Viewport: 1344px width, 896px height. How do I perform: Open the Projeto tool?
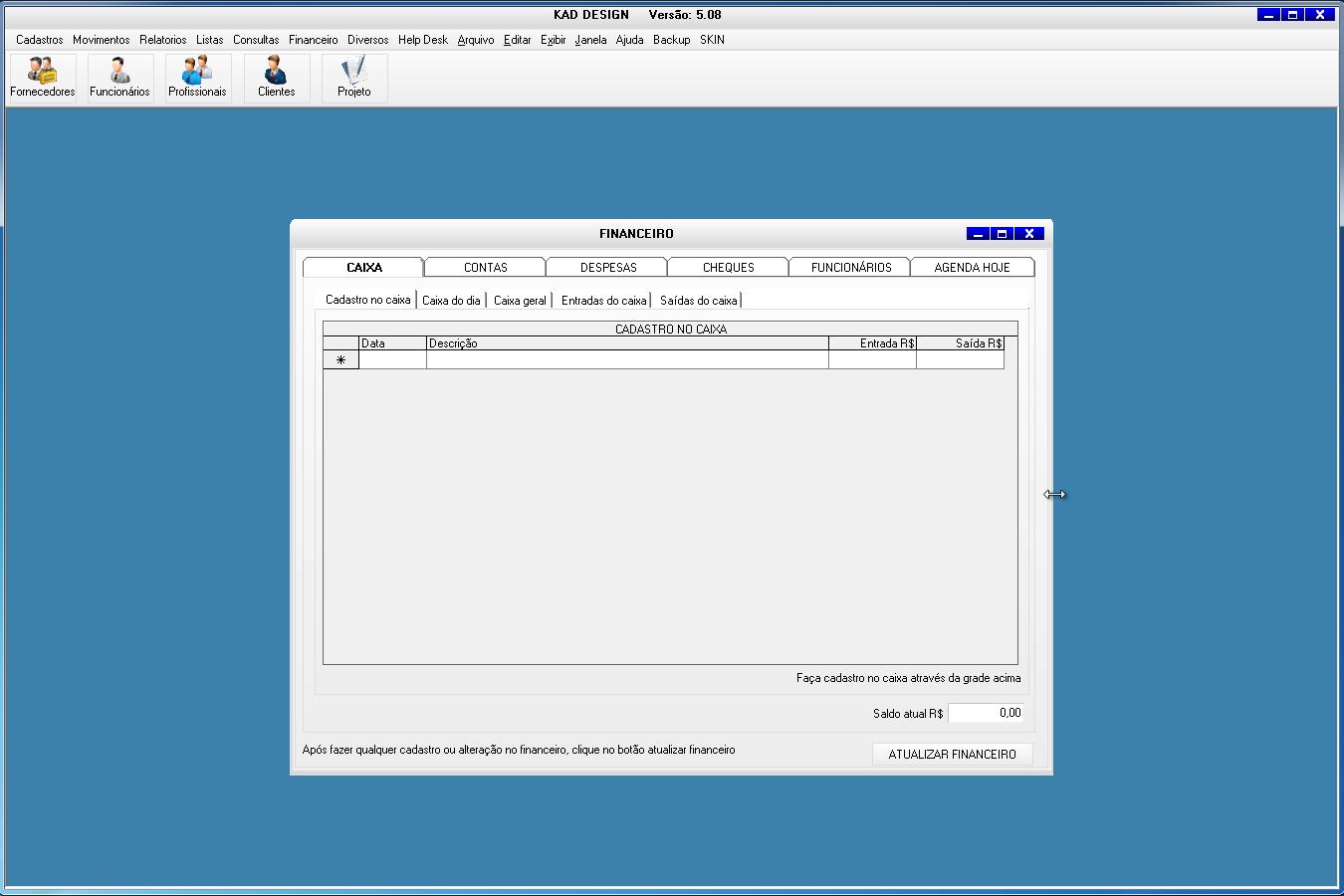353,78
